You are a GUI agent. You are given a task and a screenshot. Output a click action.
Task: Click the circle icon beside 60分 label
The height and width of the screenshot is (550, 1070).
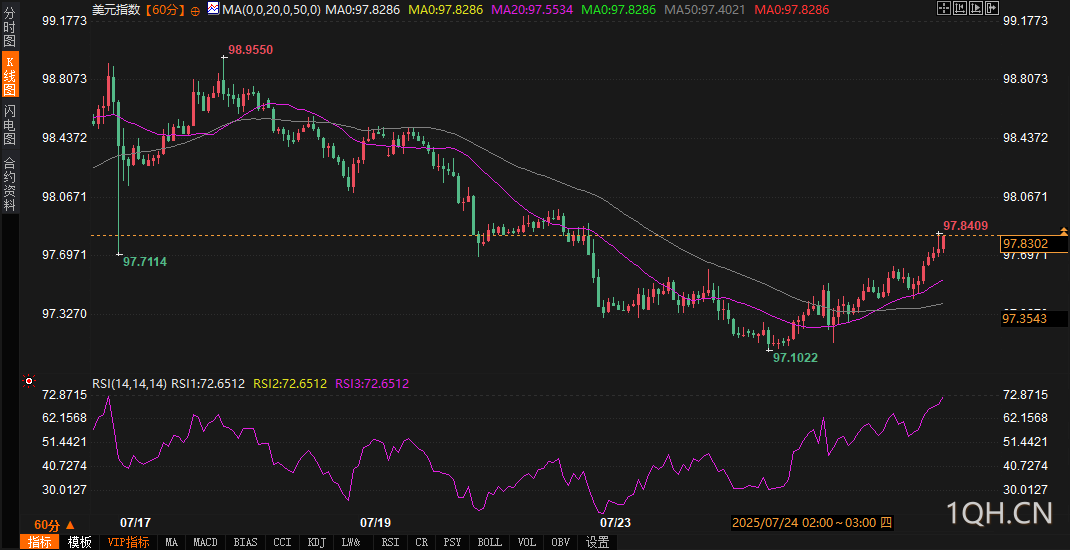click(x=194, y=10)
